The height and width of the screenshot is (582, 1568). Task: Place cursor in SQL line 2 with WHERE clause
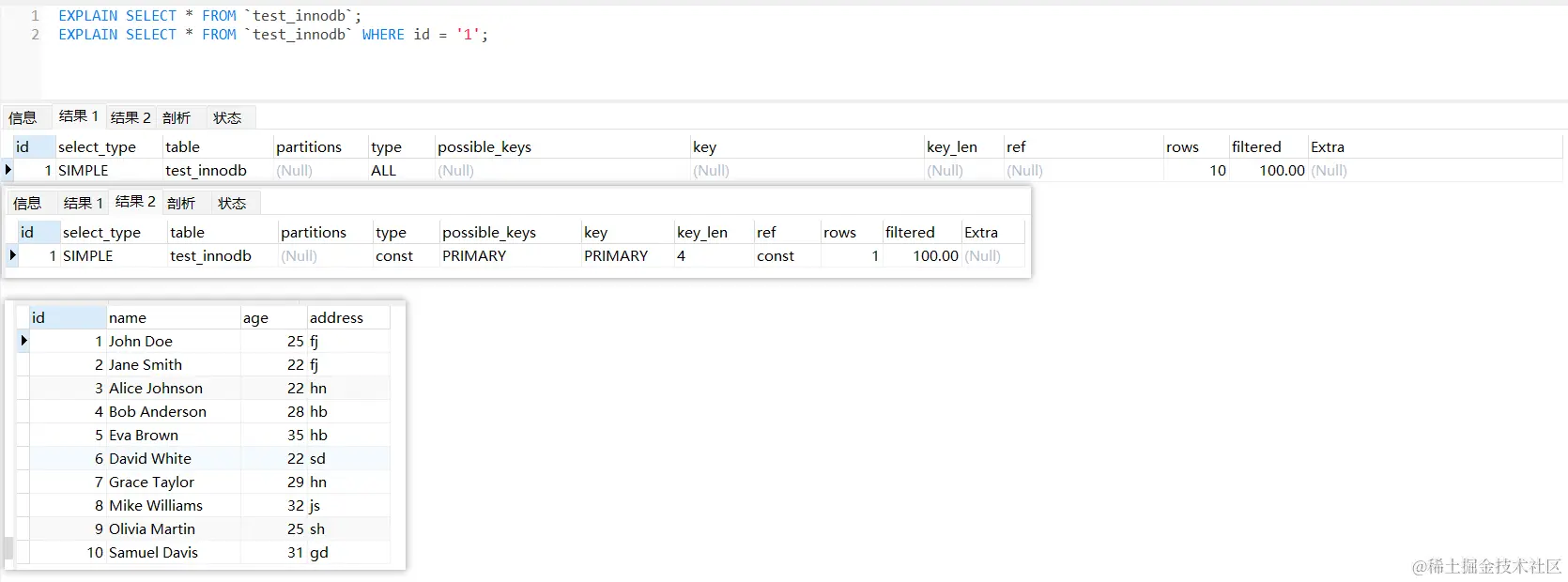coord(273,35)
